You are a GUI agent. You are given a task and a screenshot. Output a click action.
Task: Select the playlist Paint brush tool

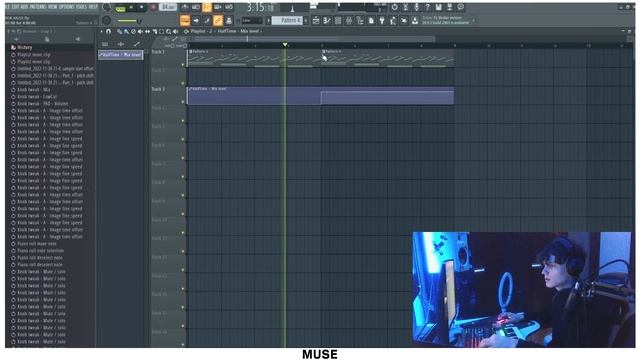126,31
